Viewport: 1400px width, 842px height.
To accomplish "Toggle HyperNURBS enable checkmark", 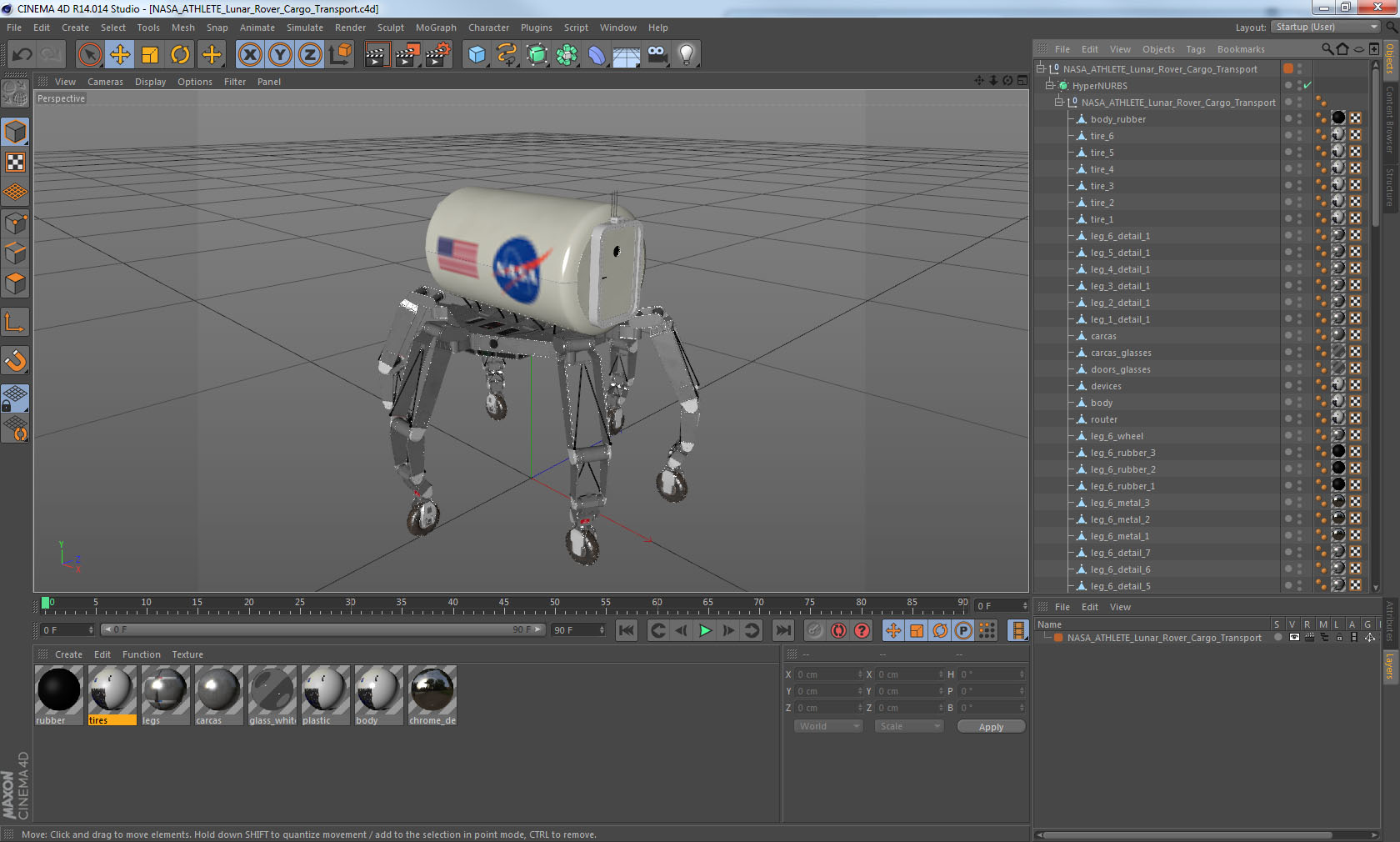I will [1307, 86].
